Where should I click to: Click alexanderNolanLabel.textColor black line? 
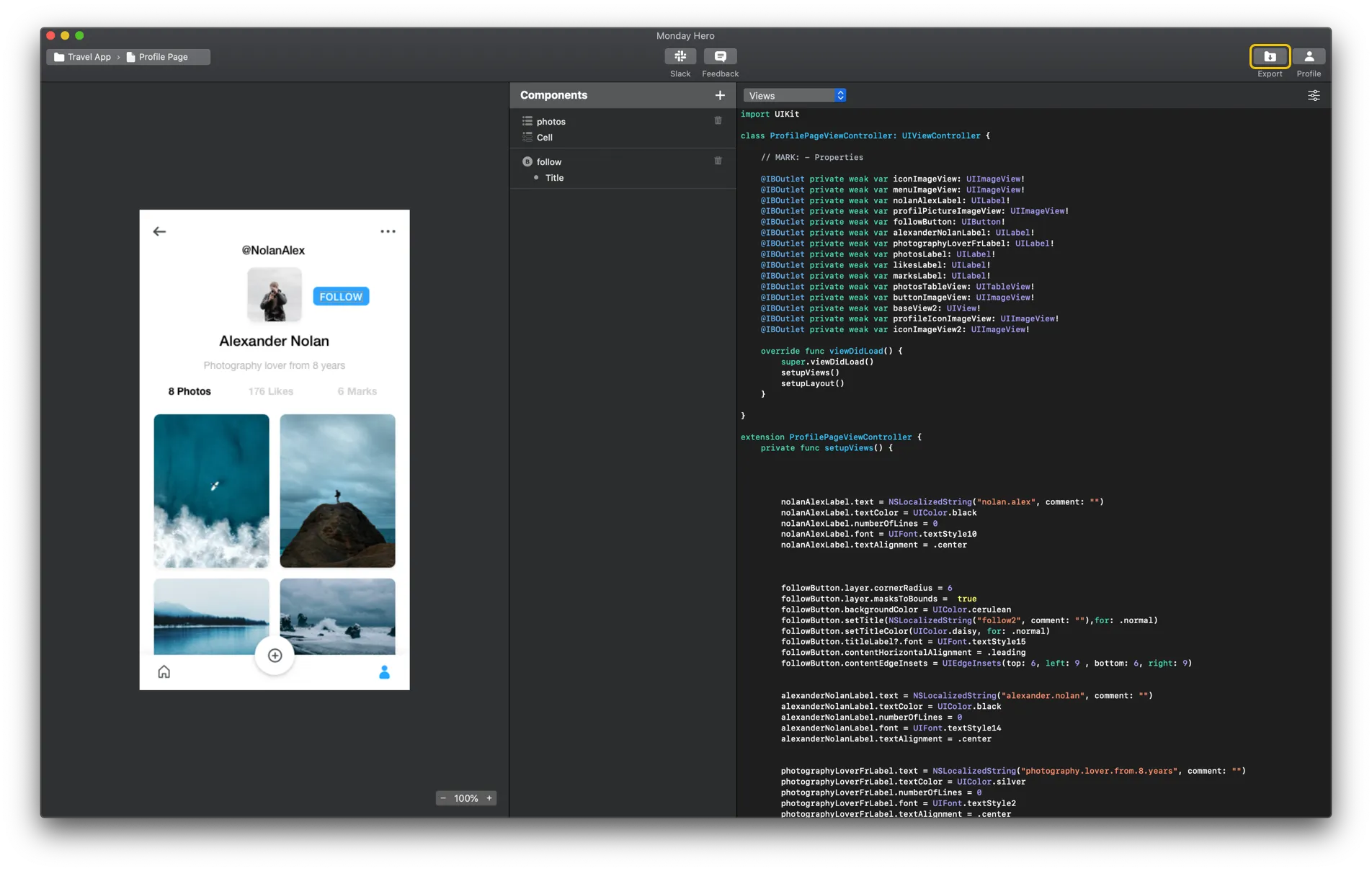(891, 706)
